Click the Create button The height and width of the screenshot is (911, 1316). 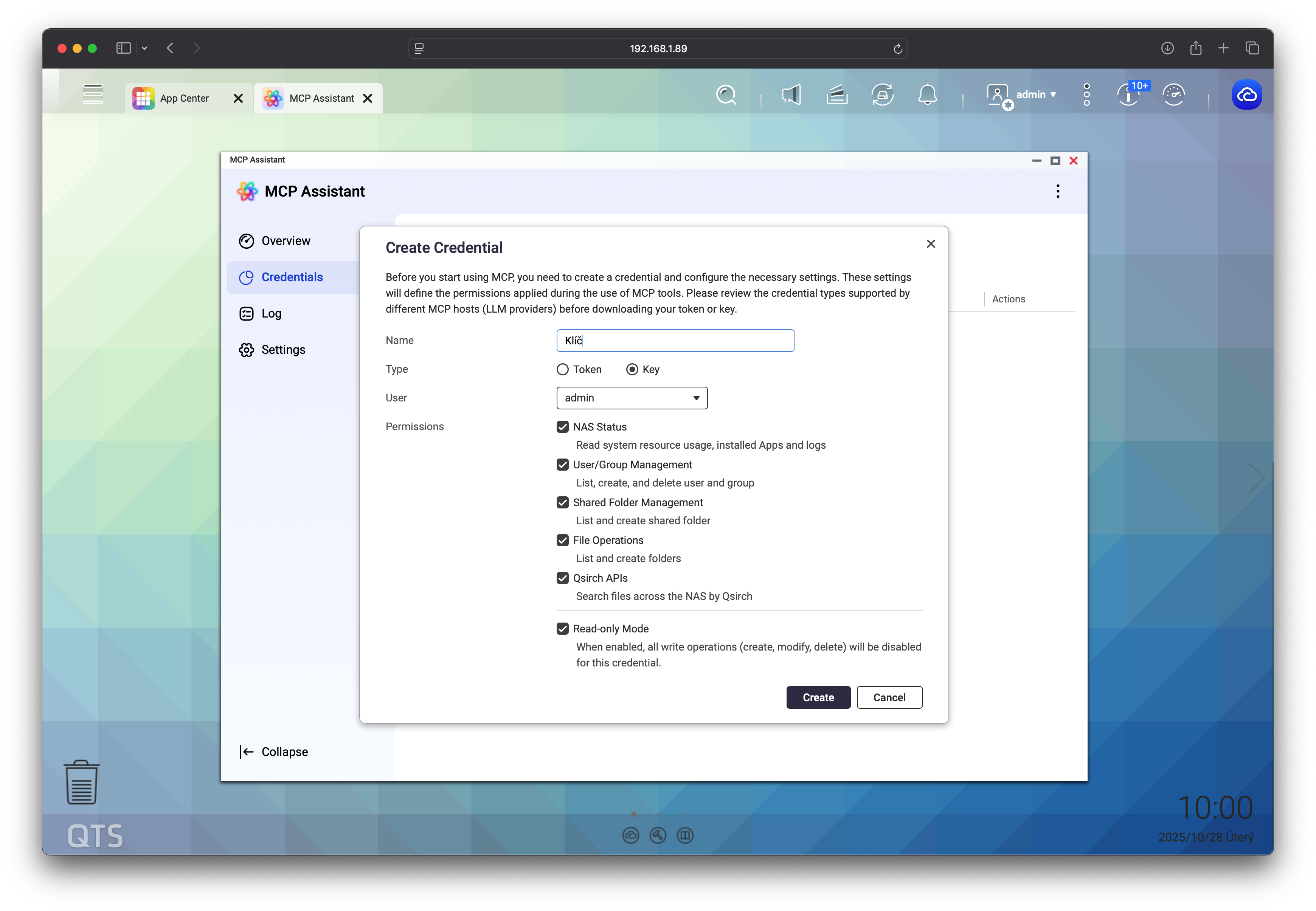pyautogui.click(x=818, y=697)
